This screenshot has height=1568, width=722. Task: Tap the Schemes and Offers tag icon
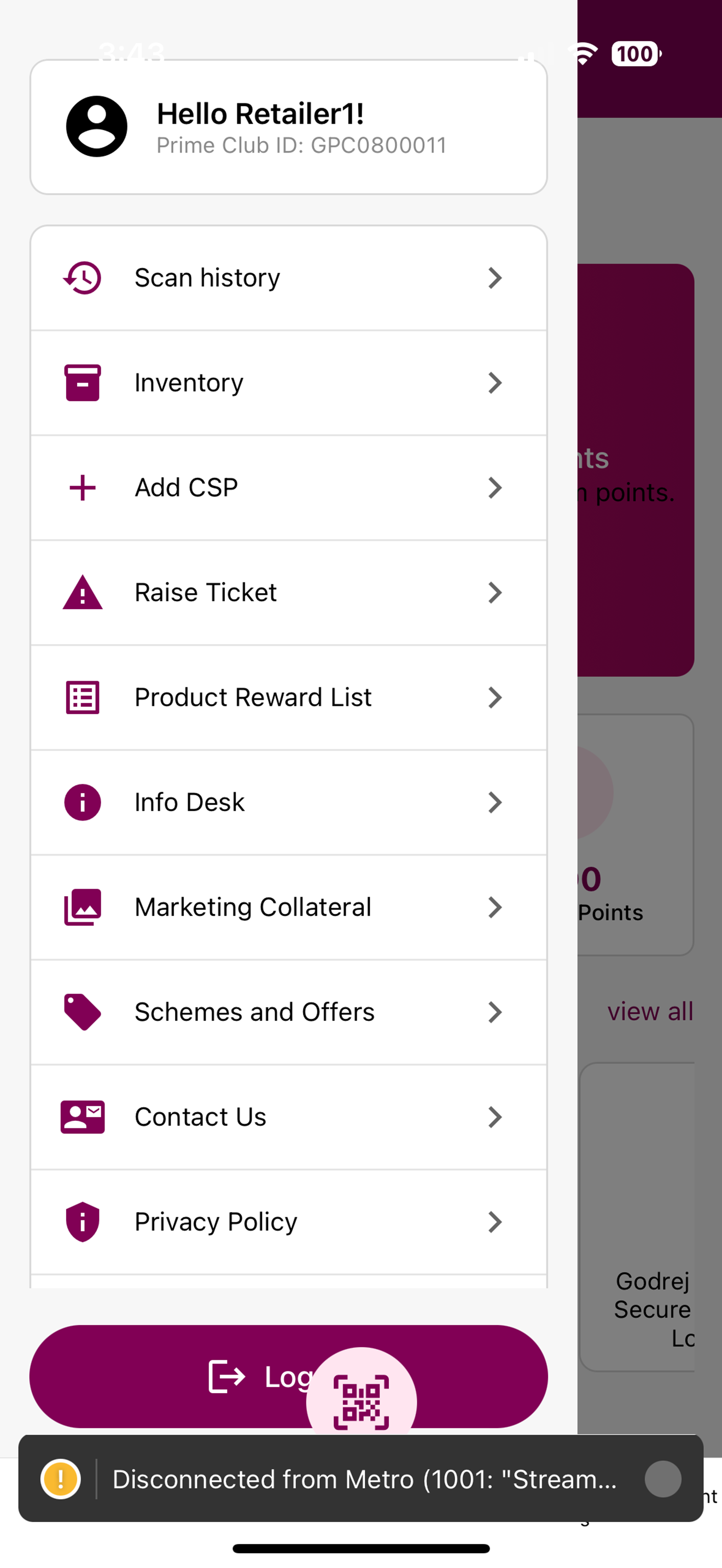(82, 1011)
